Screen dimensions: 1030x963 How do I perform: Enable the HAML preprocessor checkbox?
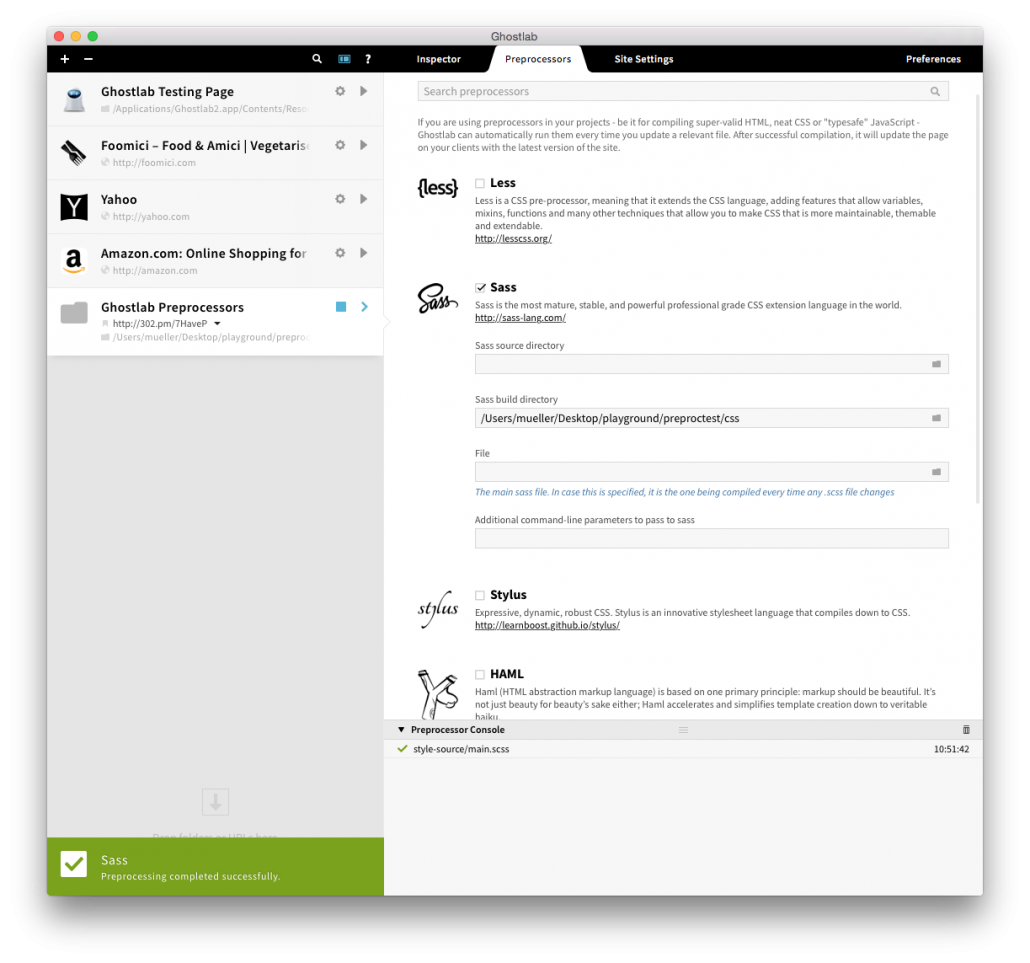pyautogui.click(x=480, y=675)
